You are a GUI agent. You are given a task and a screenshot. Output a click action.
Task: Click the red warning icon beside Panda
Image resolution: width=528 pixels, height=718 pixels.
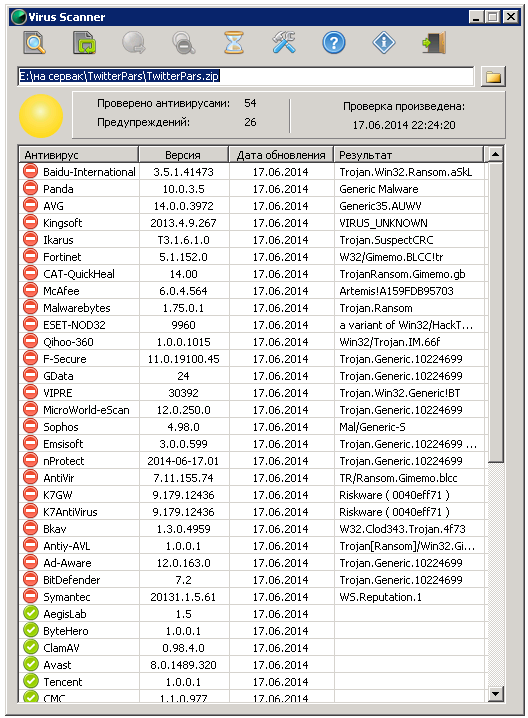pos(30,189)
